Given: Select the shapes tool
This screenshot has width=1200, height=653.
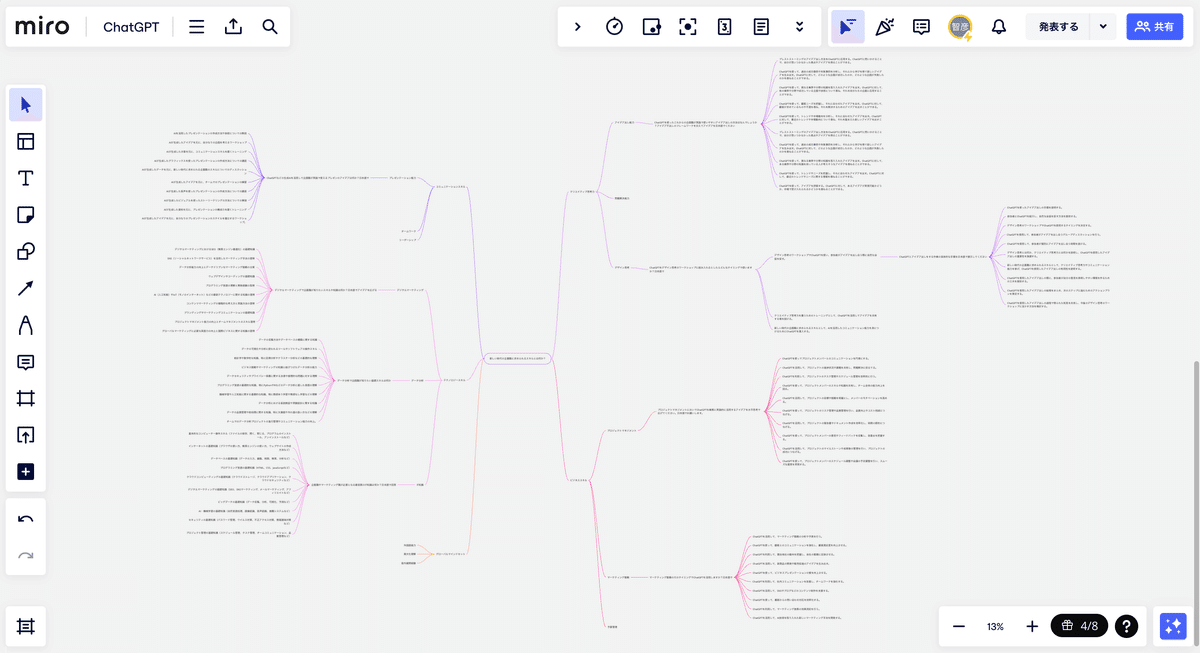Looking at the screenshot, I should (x=26, y=251).
